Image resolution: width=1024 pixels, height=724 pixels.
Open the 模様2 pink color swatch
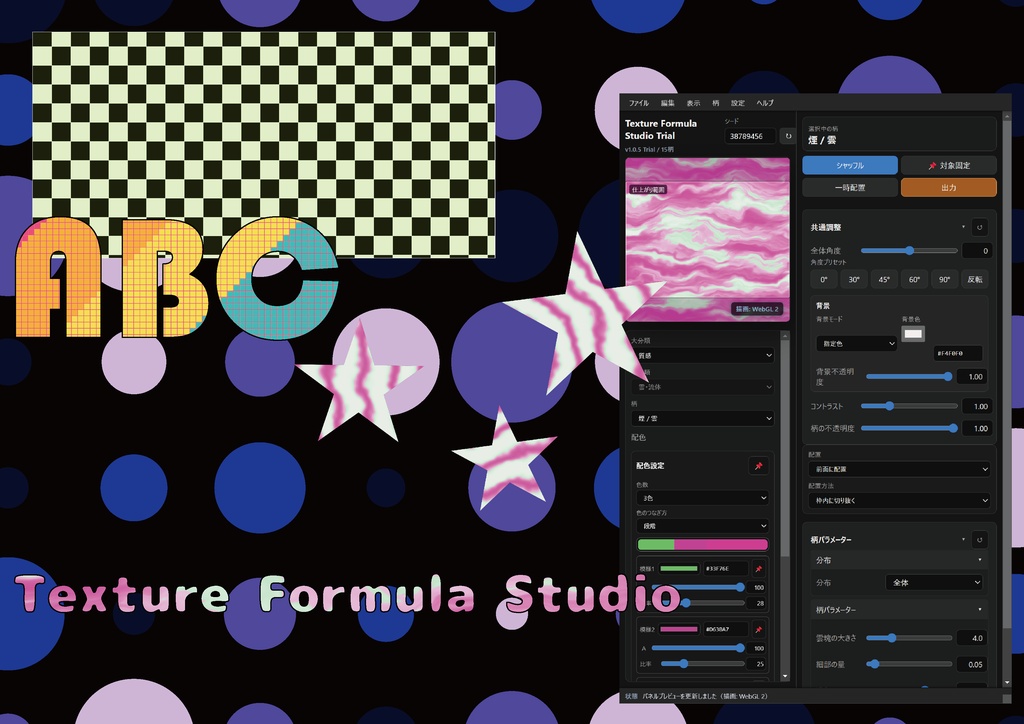point(679,630)
